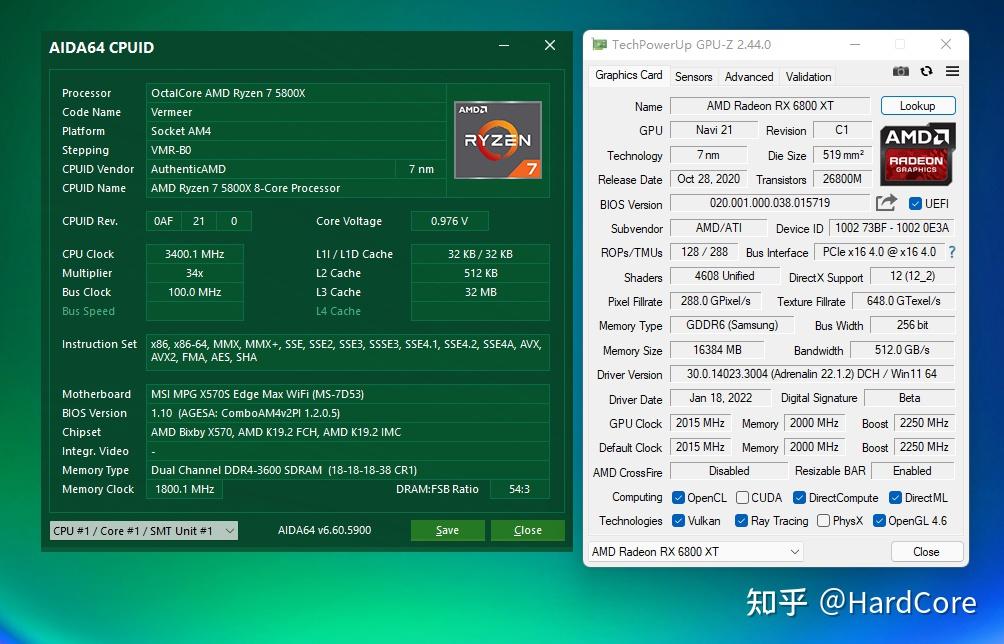Click the Driver Date value Jan 18, 2022
The width and height of the screenshot is (1004, 644).
[x=720, y=398]
